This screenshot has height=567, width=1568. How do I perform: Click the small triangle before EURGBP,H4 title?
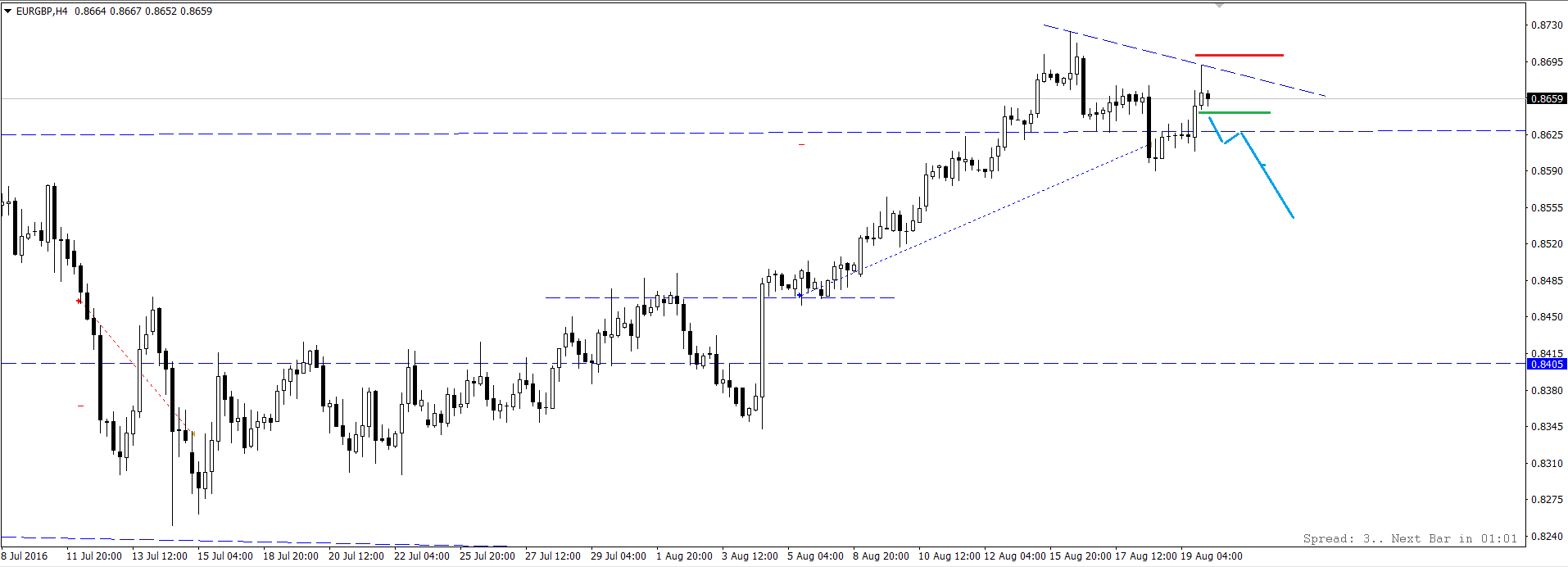pos(7,11)
